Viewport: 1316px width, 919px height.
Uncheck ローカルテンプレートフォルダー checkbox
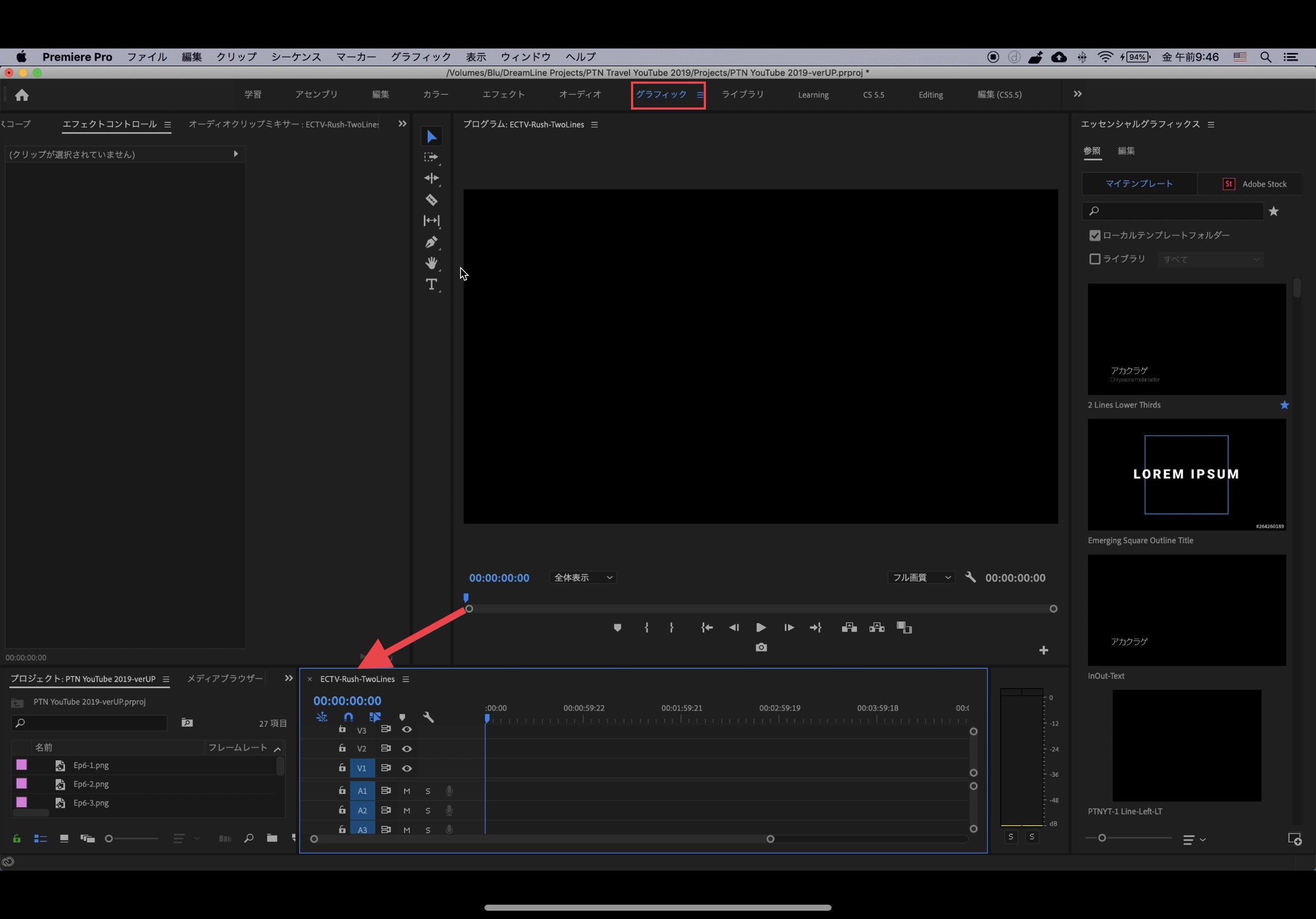tap(1094, 235)
